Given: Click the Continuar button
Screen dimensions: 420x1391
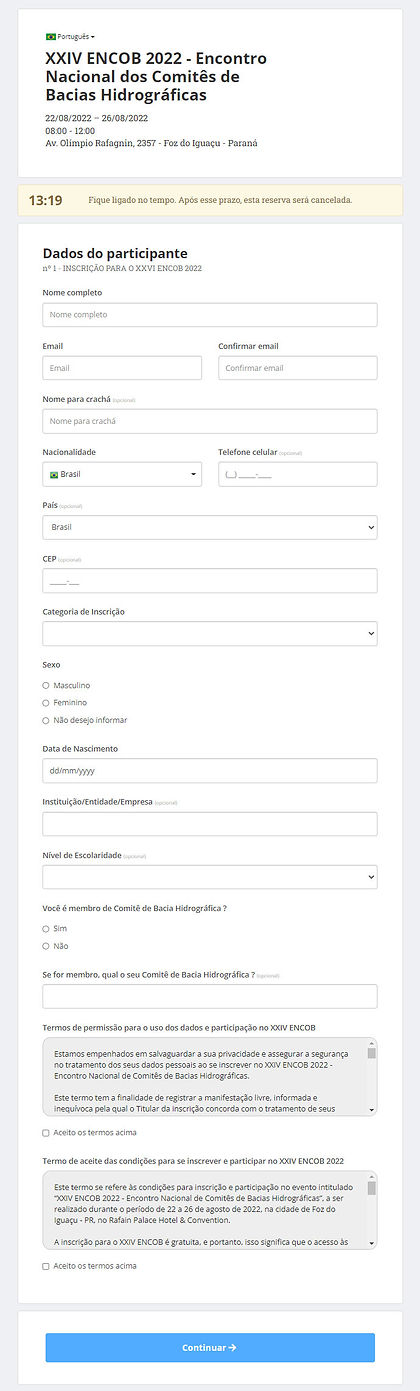Looking at the screenshot, I should coord(210,1347).
